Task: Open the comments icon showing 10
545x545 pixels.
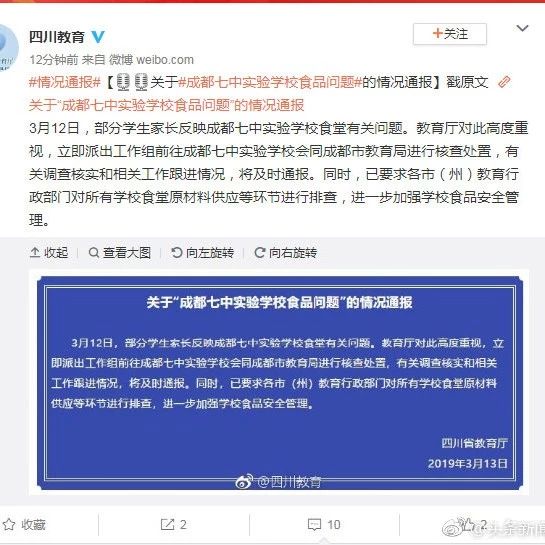Action: (x=324, y=524)
